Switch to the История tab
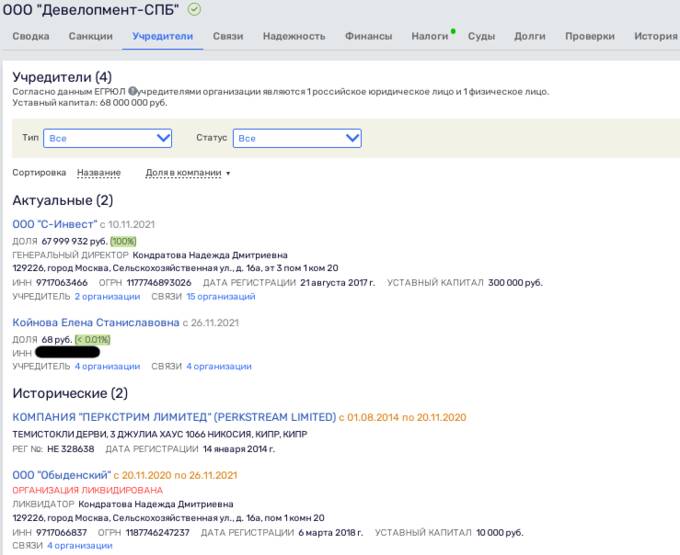680x555 pixels. click(x=656, y=36)
